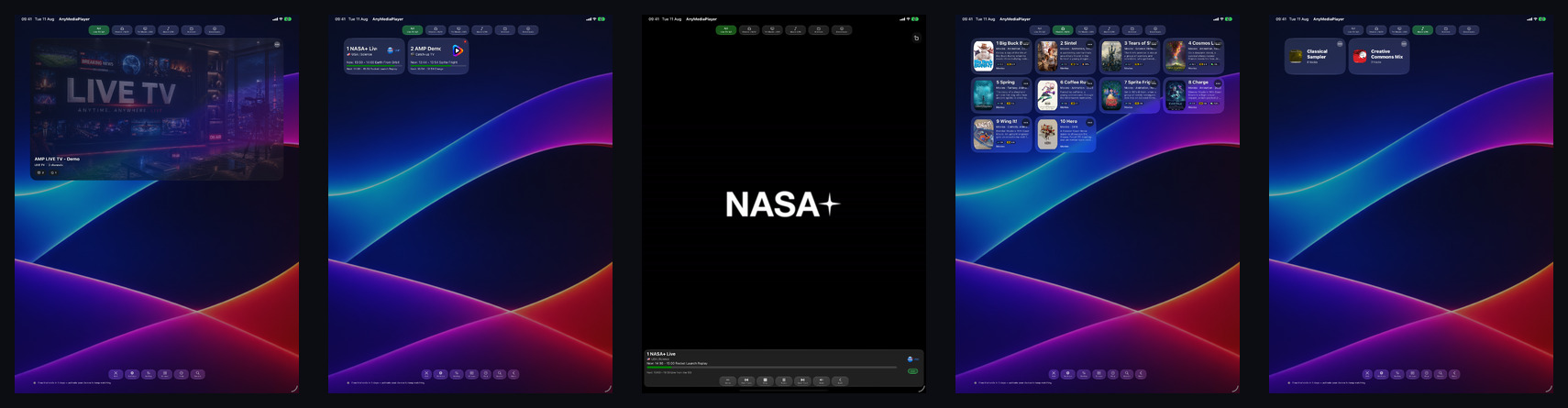Image resolution: width=1568 pixels, height=408 pixels.
Task: Open the Big Buck Bunny poster
Action: [x=984, y=56]
